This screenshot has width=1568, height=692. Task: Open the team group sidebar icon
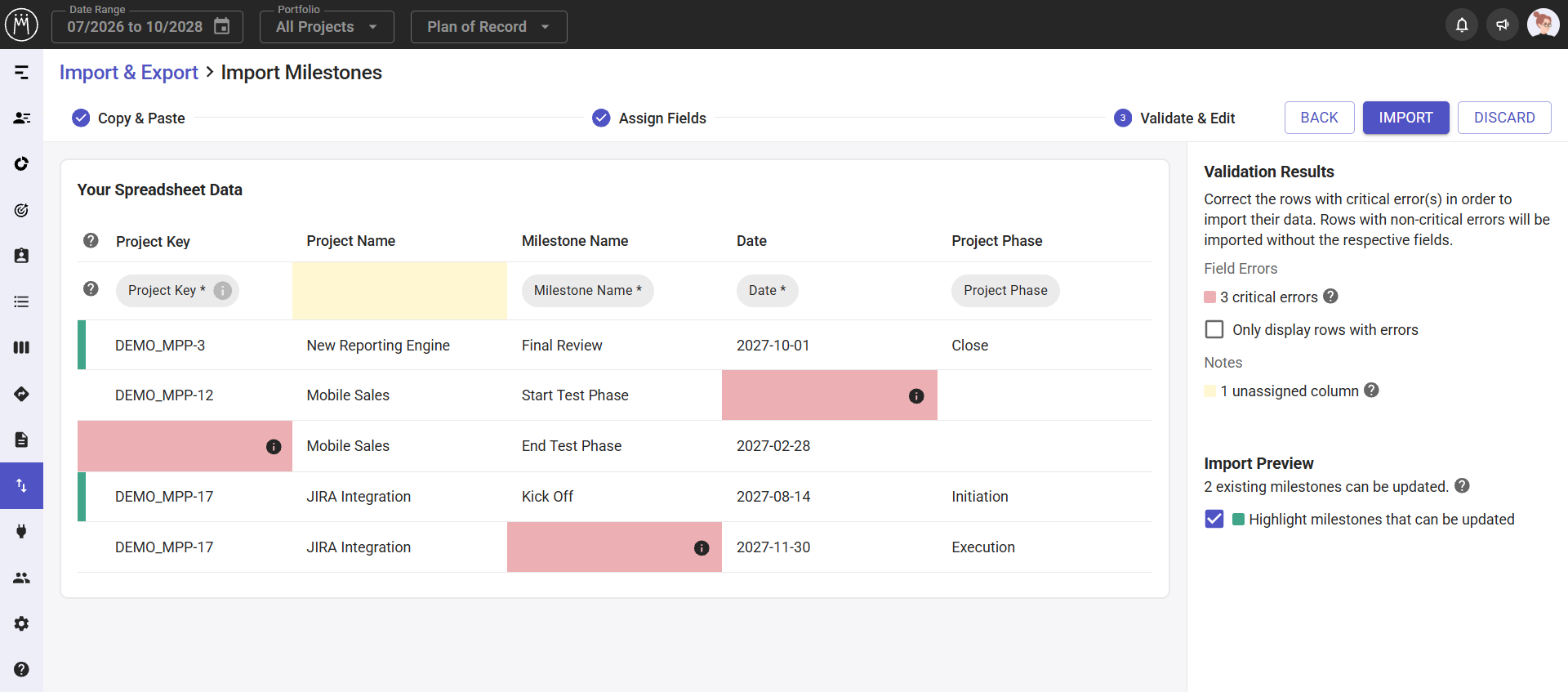(21, 578)
